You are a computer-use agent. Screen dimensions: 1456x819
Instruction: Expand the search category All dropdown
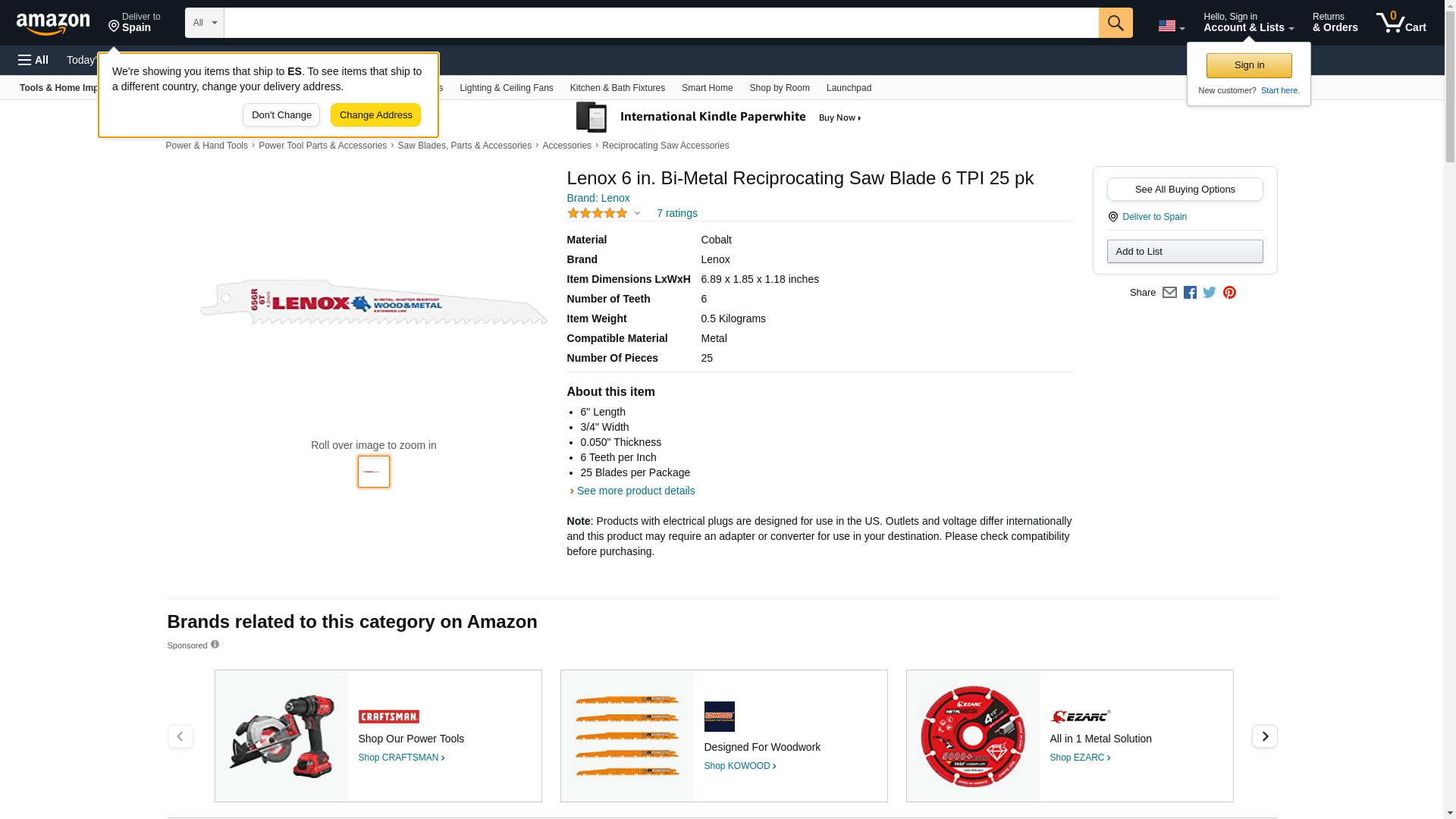pos(204,23)
